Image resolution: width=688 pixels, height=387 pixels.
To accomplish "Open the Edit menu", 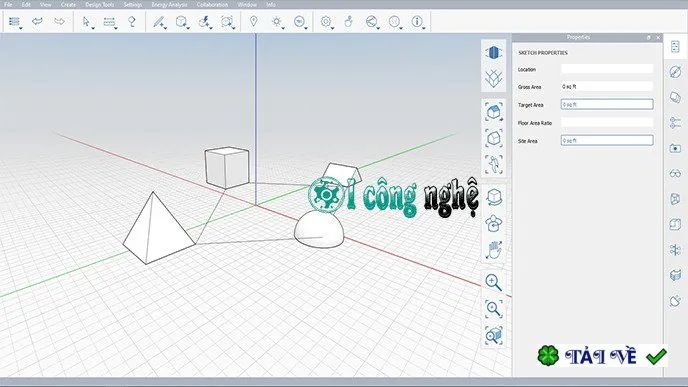I will pyautogui.click(x=26, y=4).
